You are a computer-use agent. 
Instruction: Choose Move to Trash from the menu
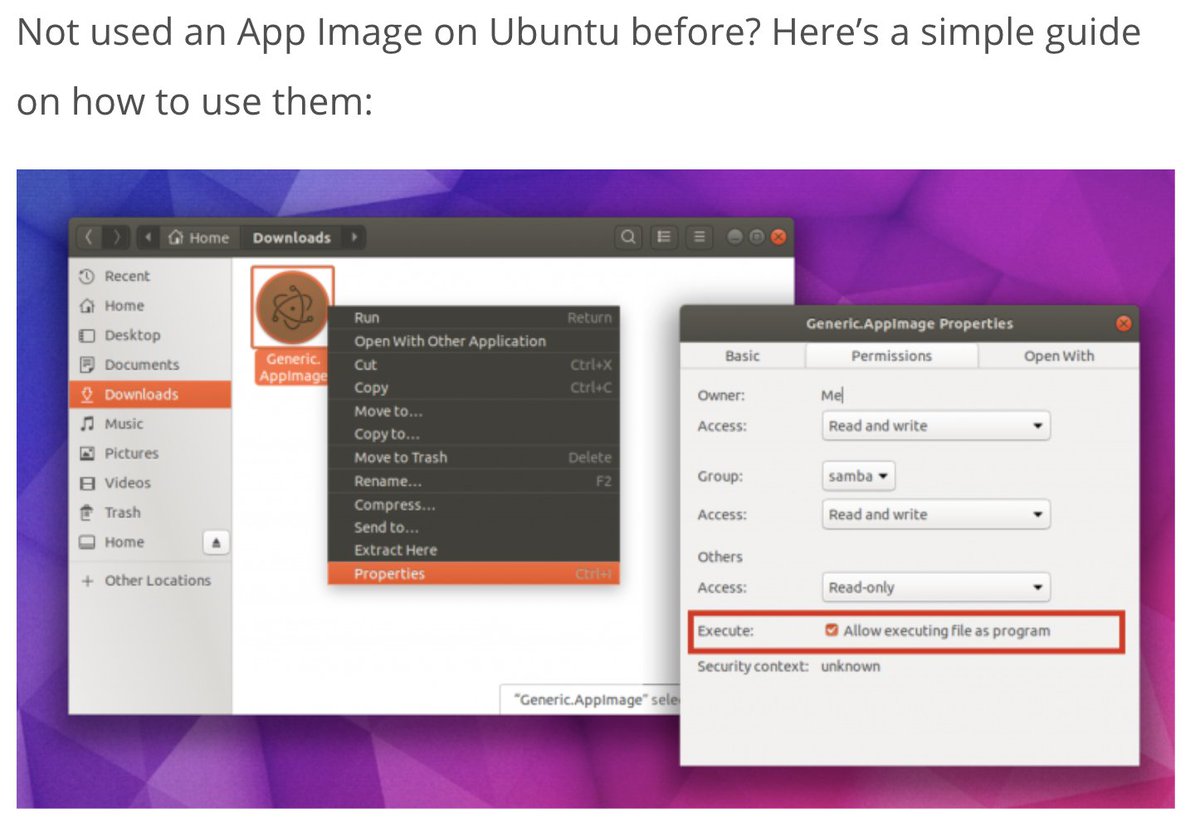tap(474, 457)
